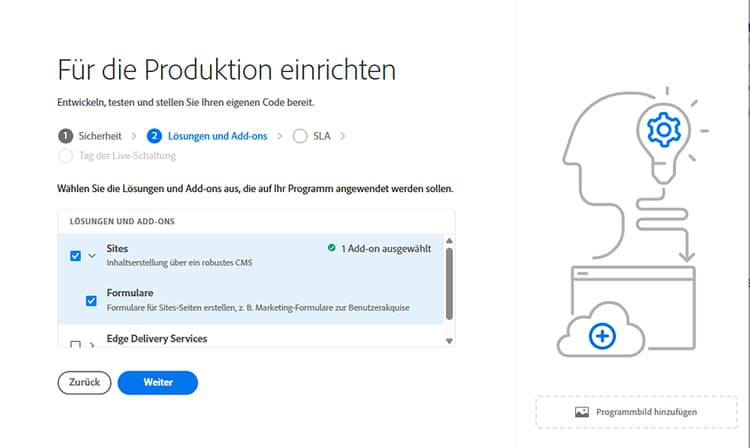
Task: Click the Zurück button
Action: pos(84,382)
